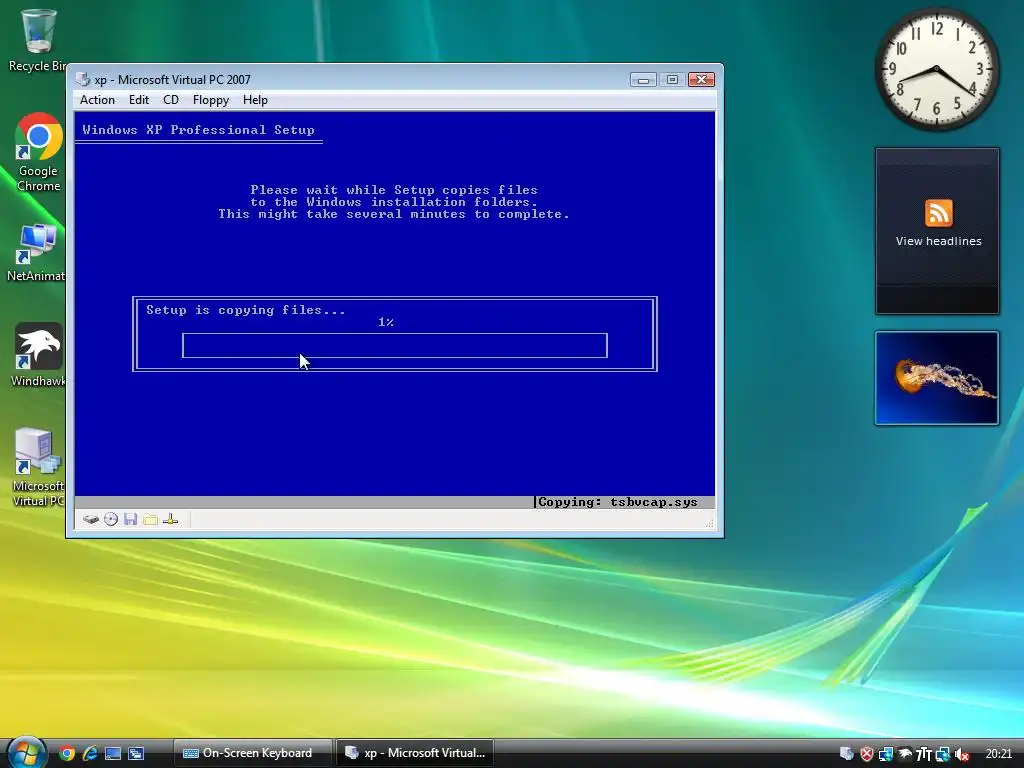
Task: Minimize the xp Virtual PC window
Action: coord(643,80)
